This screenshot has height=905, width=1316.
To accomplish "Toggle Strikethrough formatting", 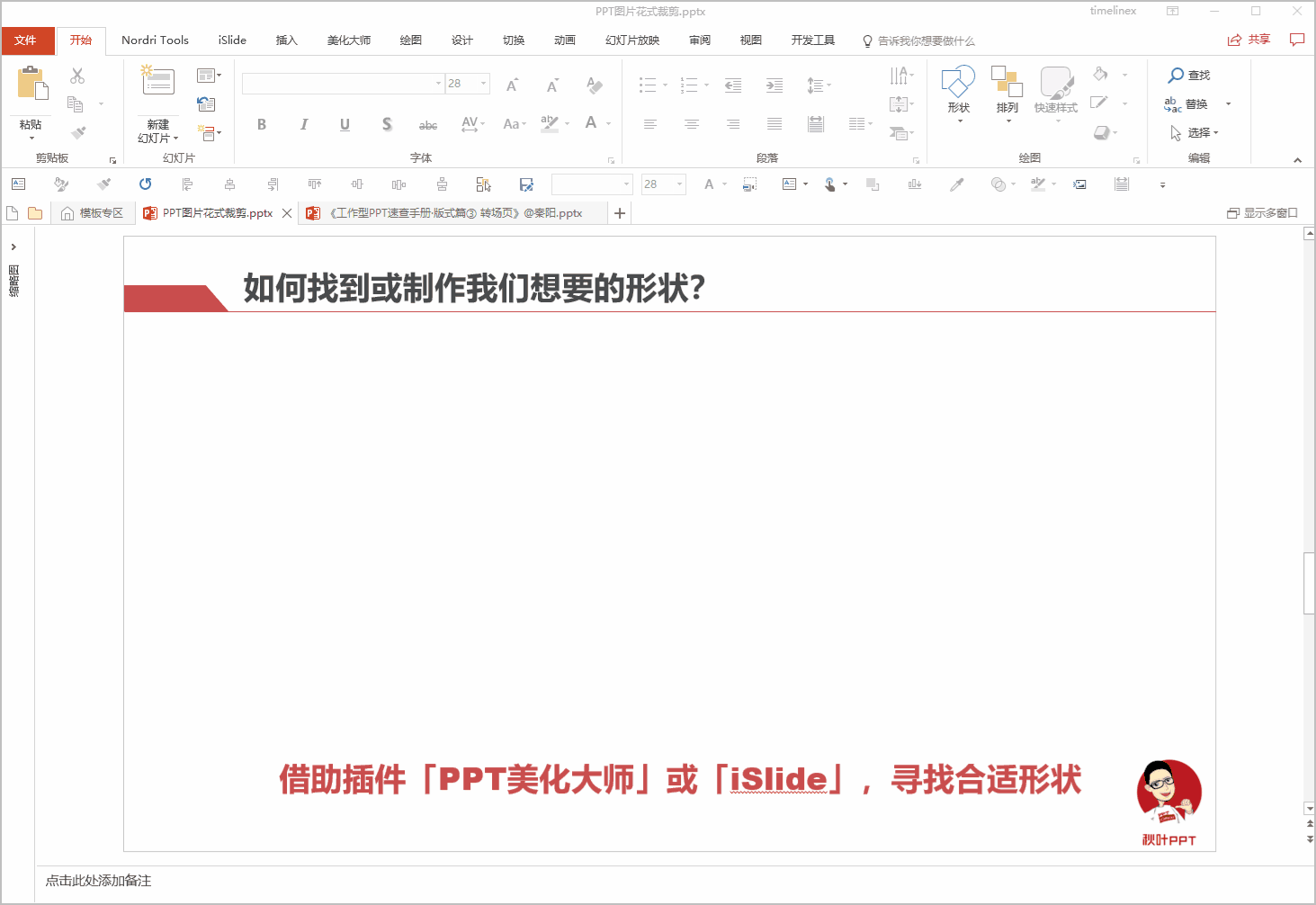I will (x=428, y=124).
